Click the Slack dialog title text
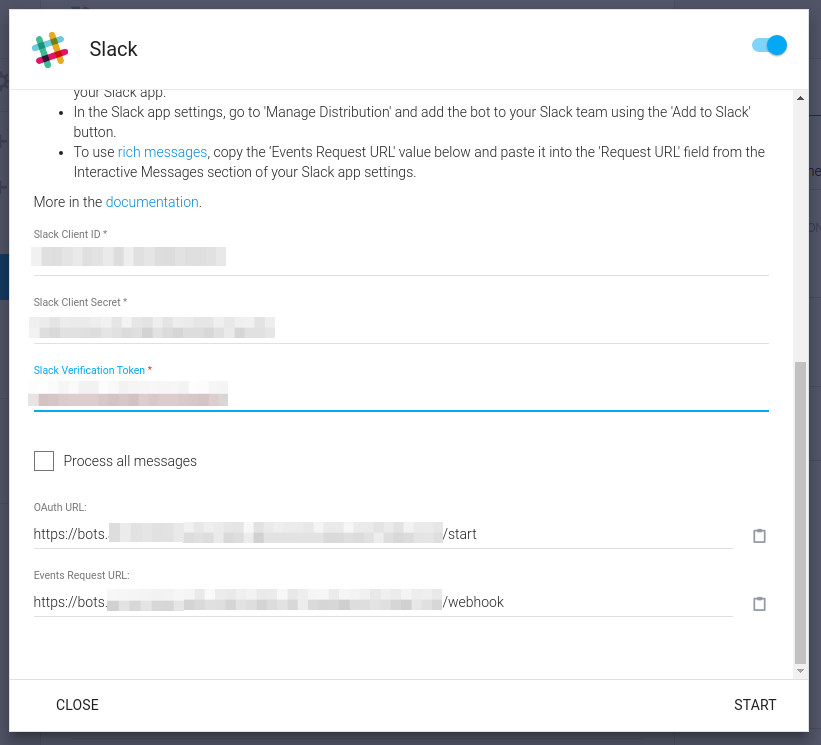The width and height of the screenshot is (821, 745). (113, 49)
